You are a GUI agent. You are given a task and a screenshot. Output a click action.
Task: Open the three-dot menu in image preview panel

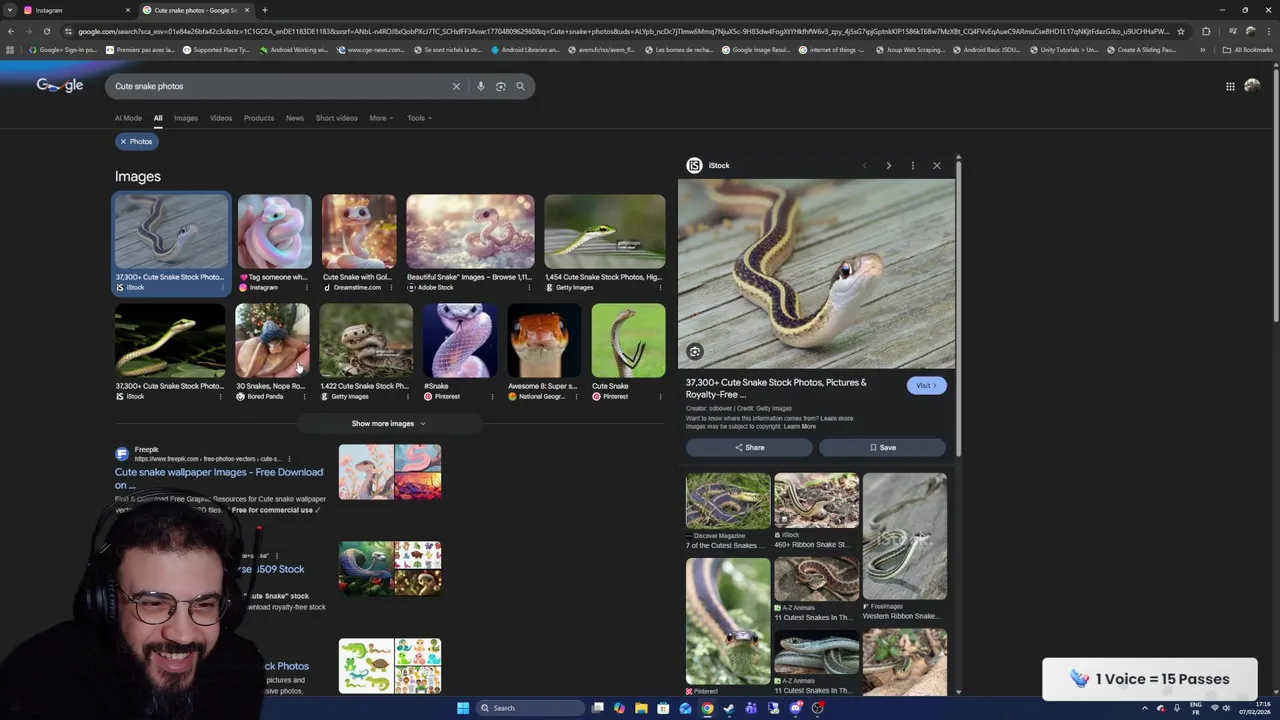click(912, 165)
